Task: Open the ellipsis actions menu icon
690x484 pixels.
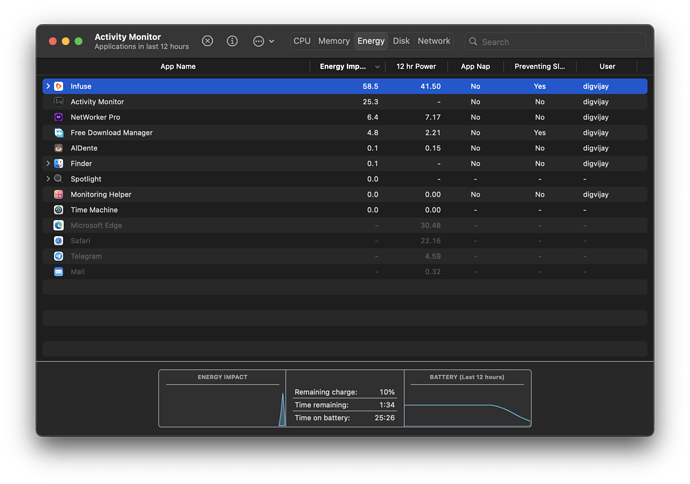Action: pos(258,41)
